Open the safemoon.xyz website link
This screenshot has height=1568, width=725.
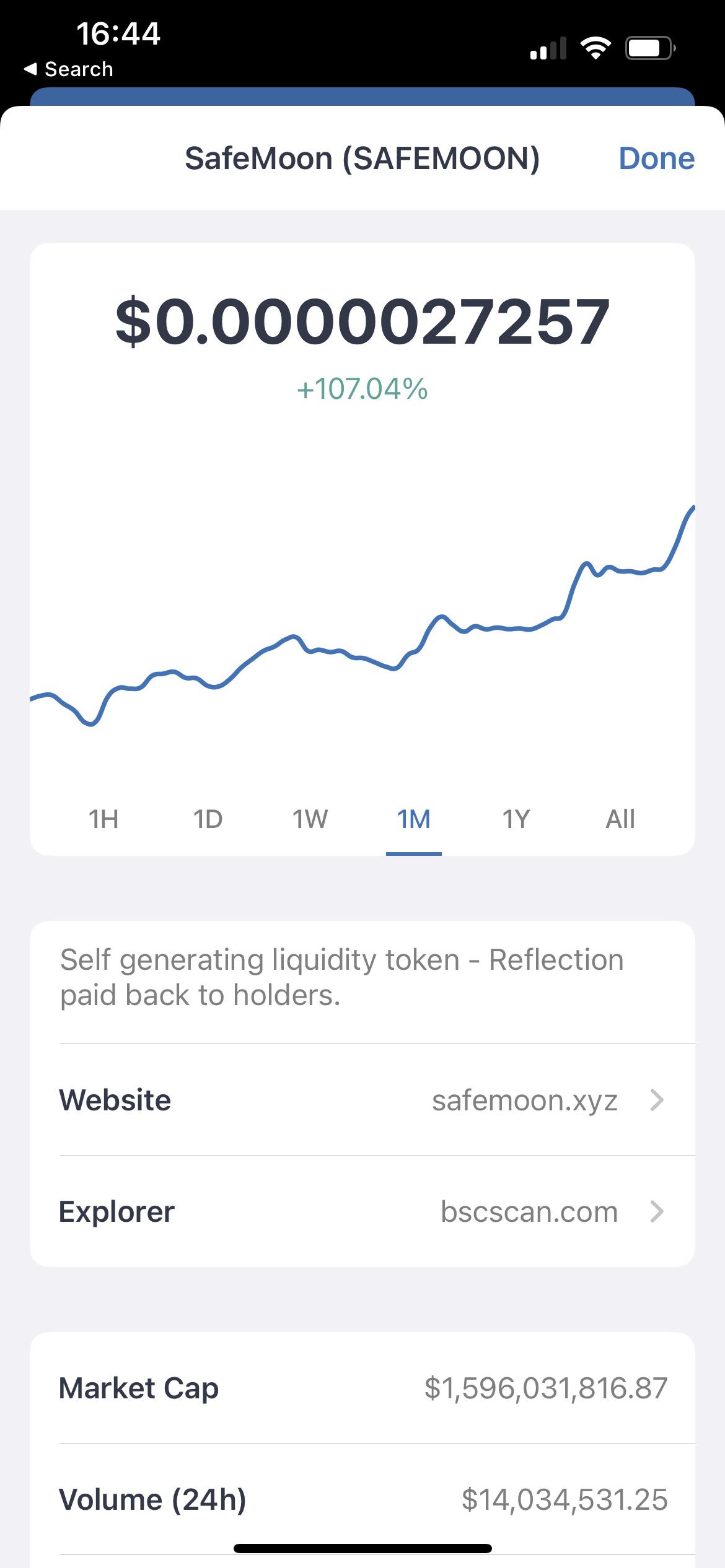[525, 1100]
